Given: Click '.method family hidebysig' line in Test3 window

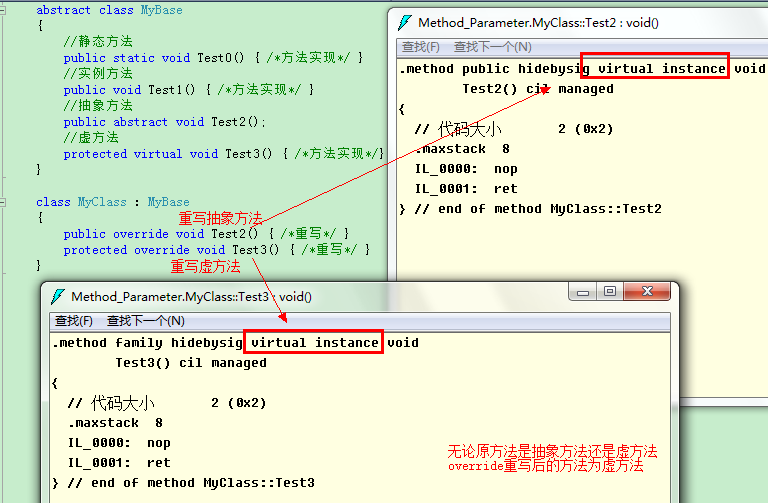Looking at the screenshot, I should [x=236, y=343].
